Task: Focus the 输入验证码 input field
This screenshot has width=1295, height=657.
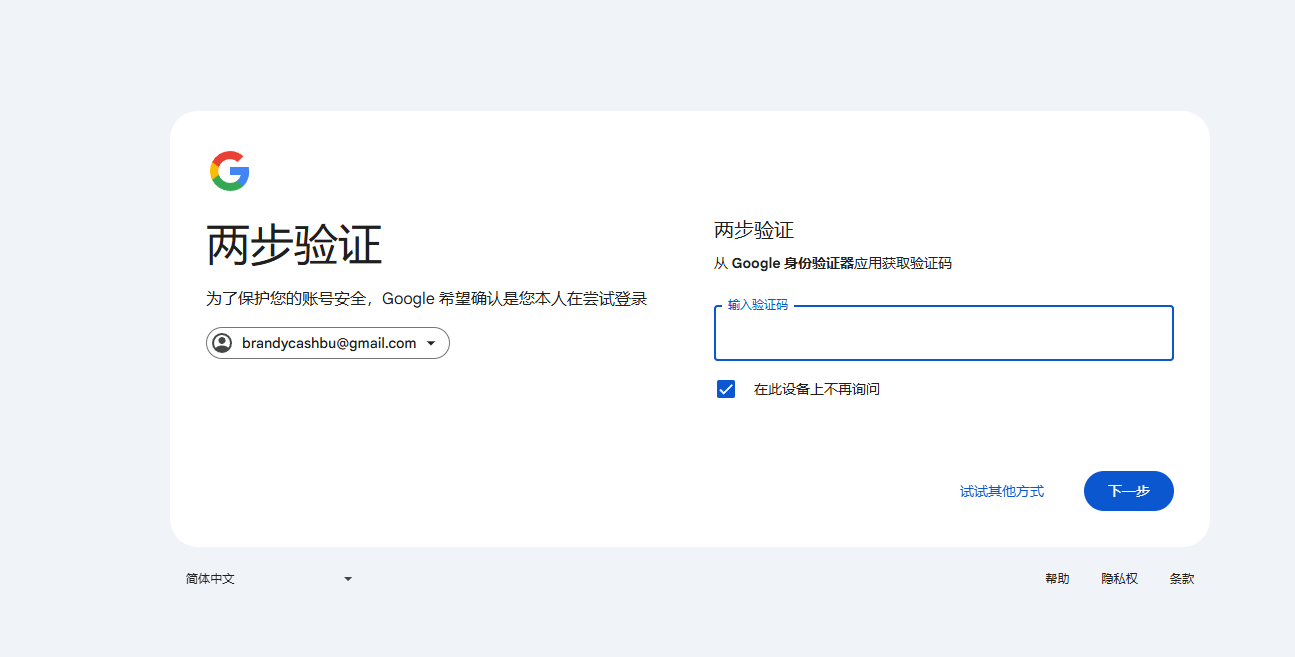Action: [x=943, y=336]
